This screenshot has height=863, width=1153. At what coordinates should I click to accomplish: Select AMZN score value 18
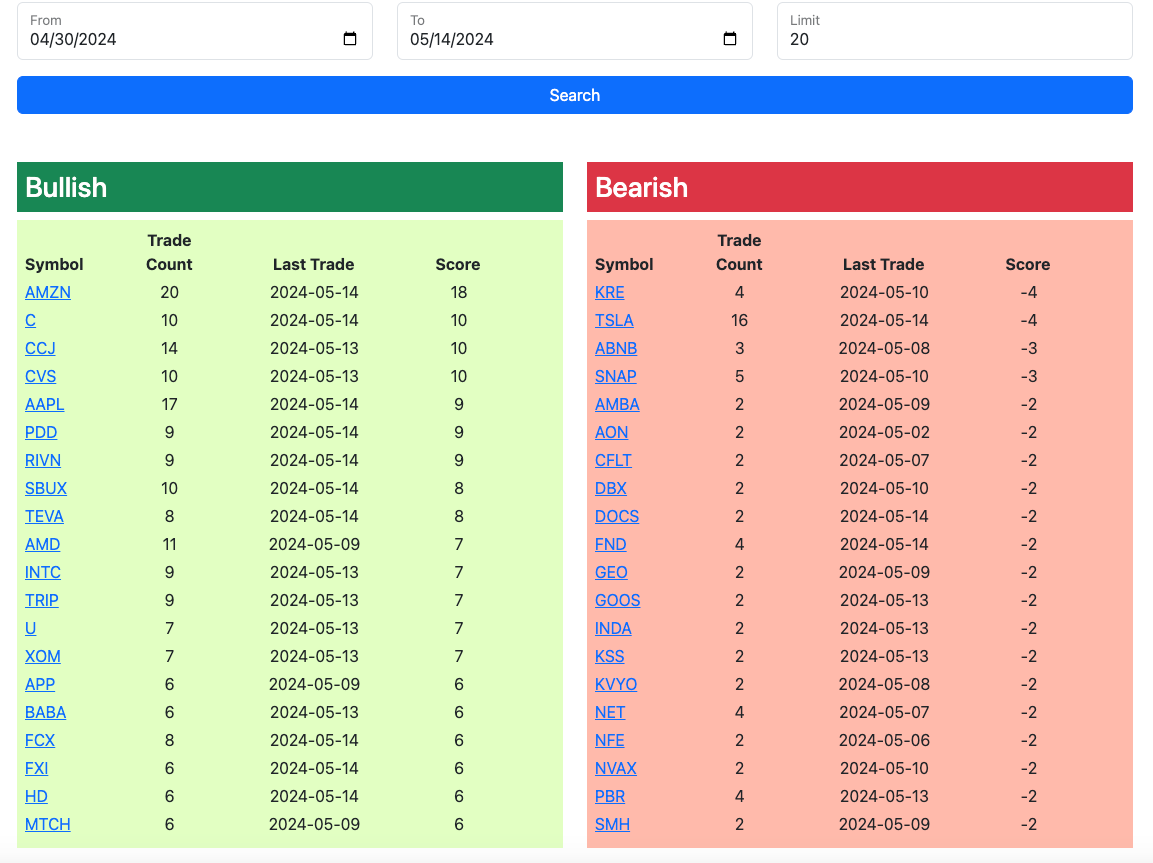click(x=459, y=293)
